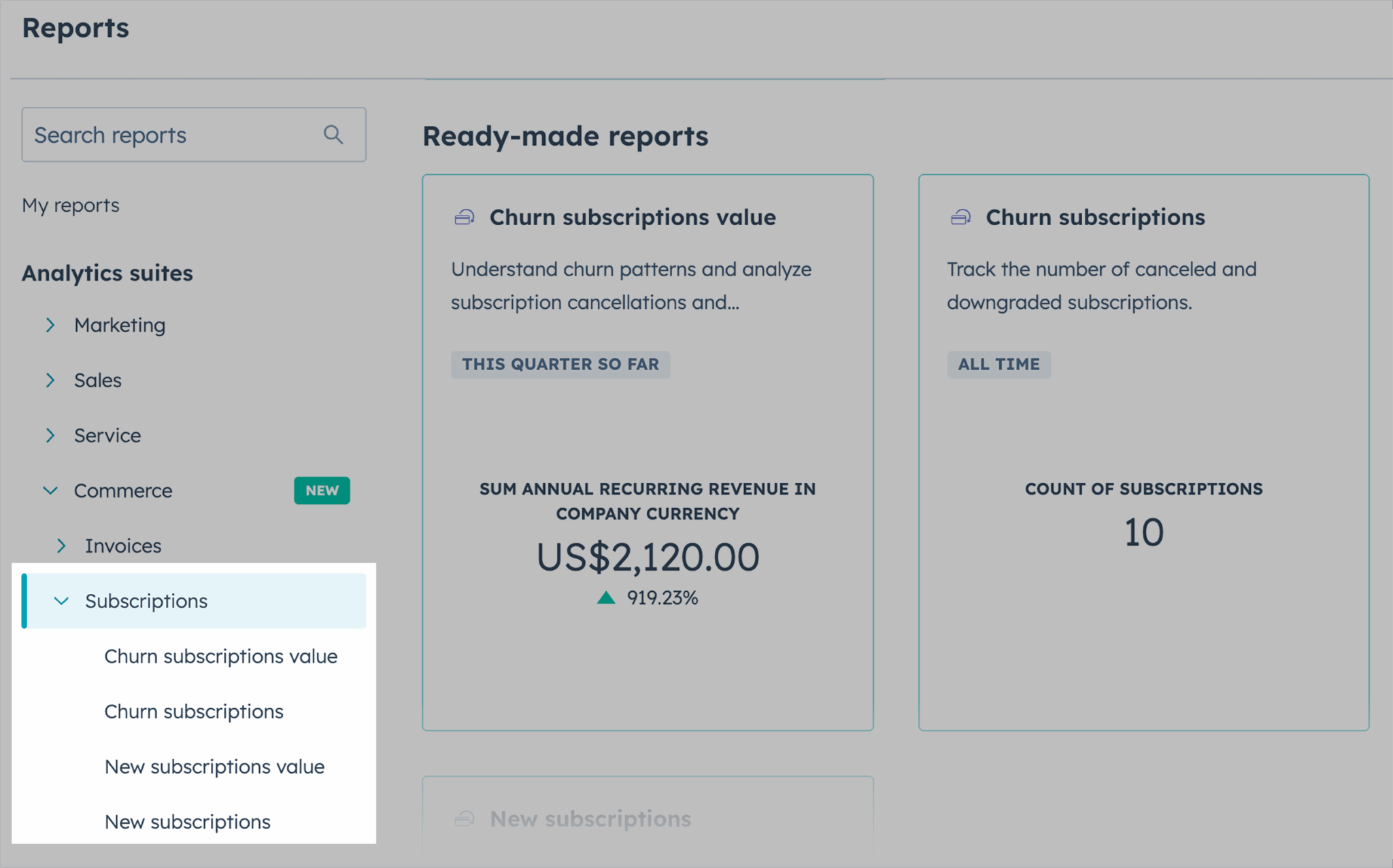Screen dimensions: 1393x868
Task: Click inside the Search reports input field
Action: click(170, 134)
